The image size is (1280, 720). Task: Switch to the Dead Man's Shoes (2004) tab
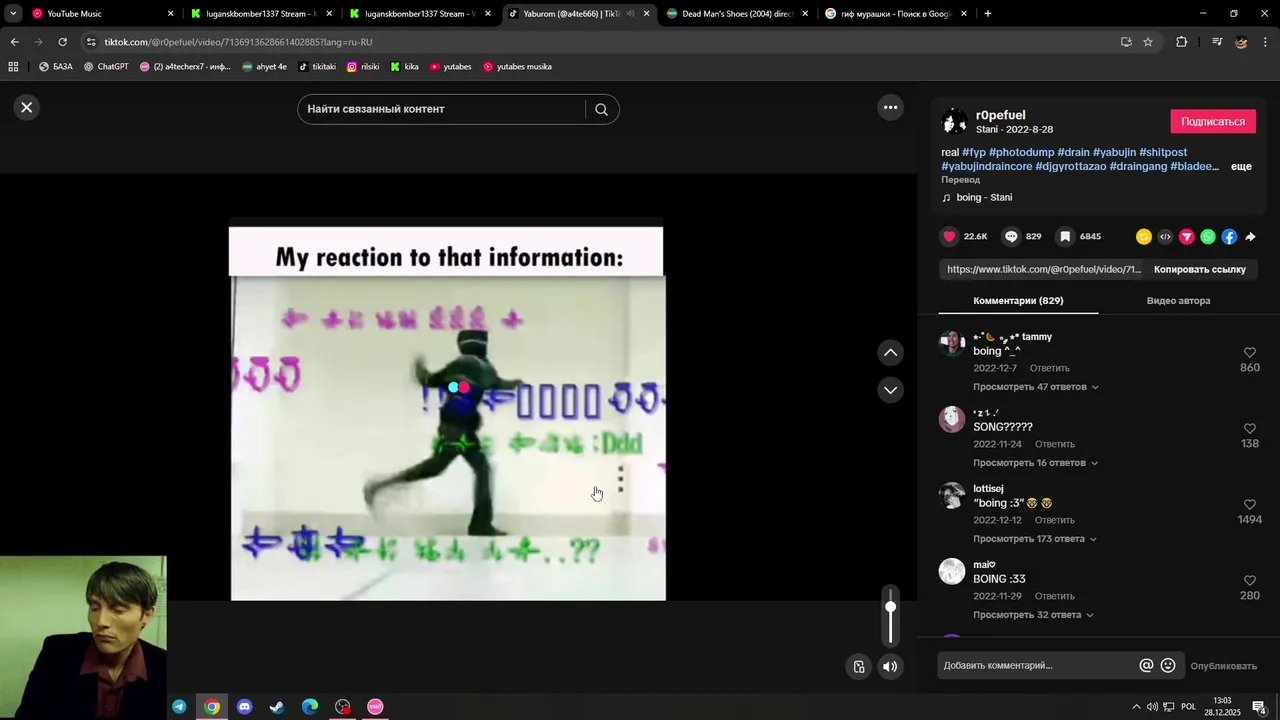[738, 14]
